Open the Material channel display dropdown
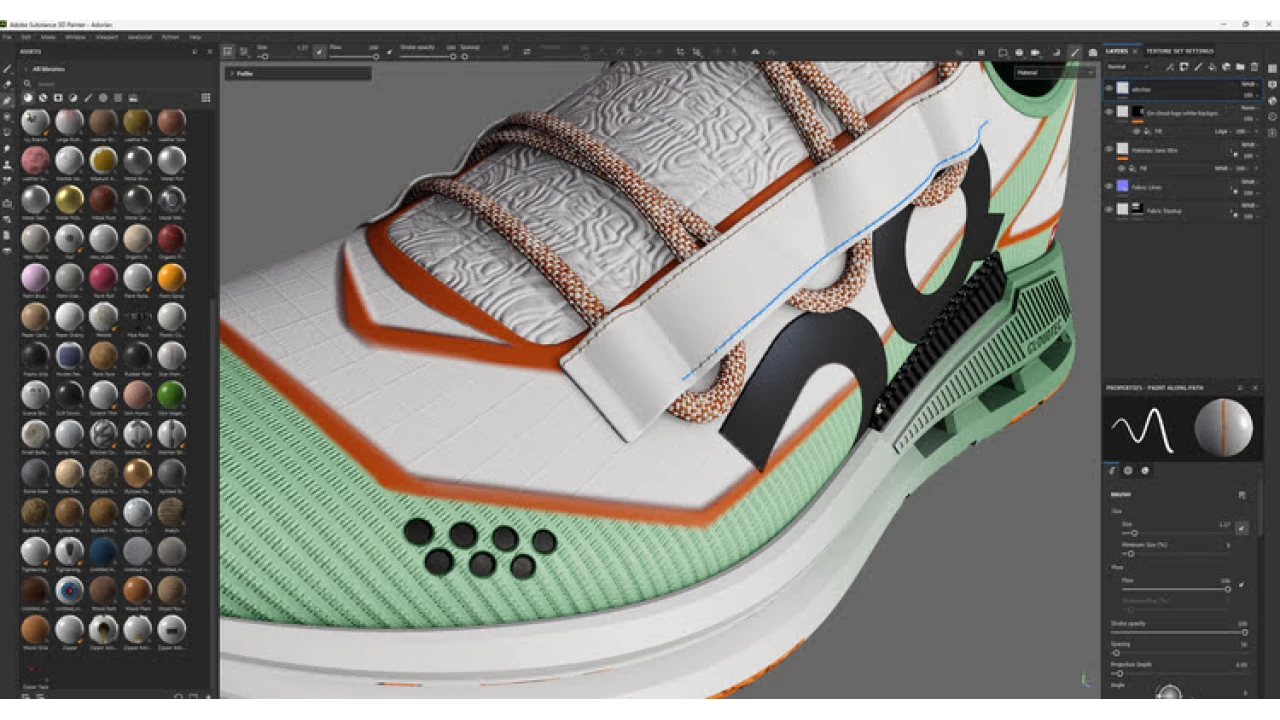Screen dimensions: 1280x720 pos(1053,73)
